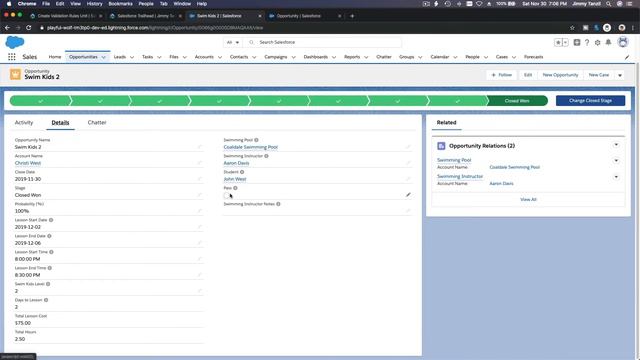The height and width of the screenshot is (360, 640).
Task: Open the App Launcher grid icon
Action: click(x=12, y=57)
